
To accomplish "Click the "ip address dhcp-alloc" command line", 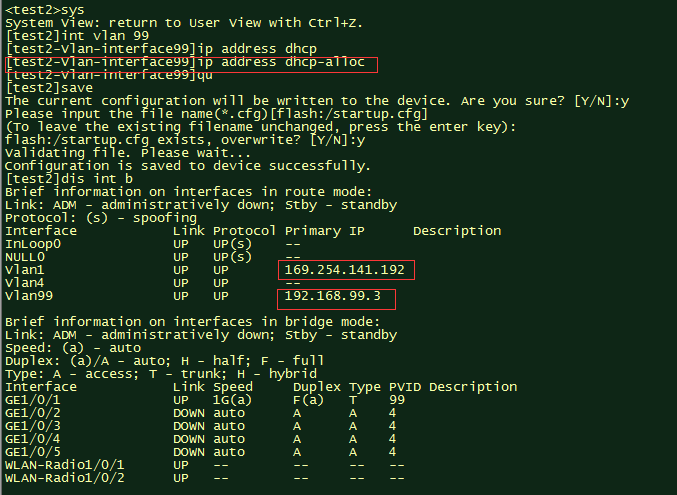I will click(x=192, y=62).
